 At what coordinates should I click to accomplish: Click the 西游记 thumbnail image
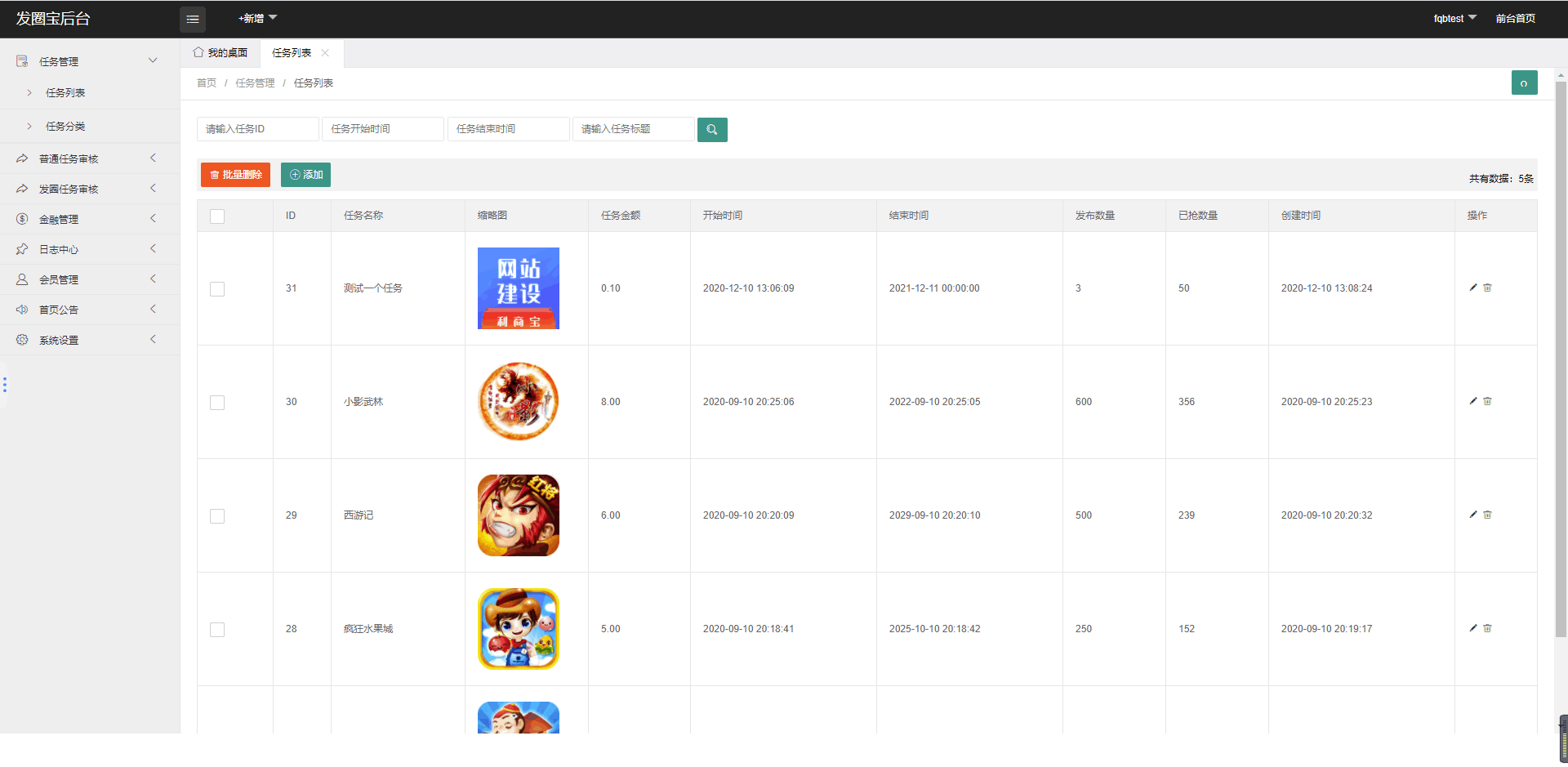(x=519, y=515)
